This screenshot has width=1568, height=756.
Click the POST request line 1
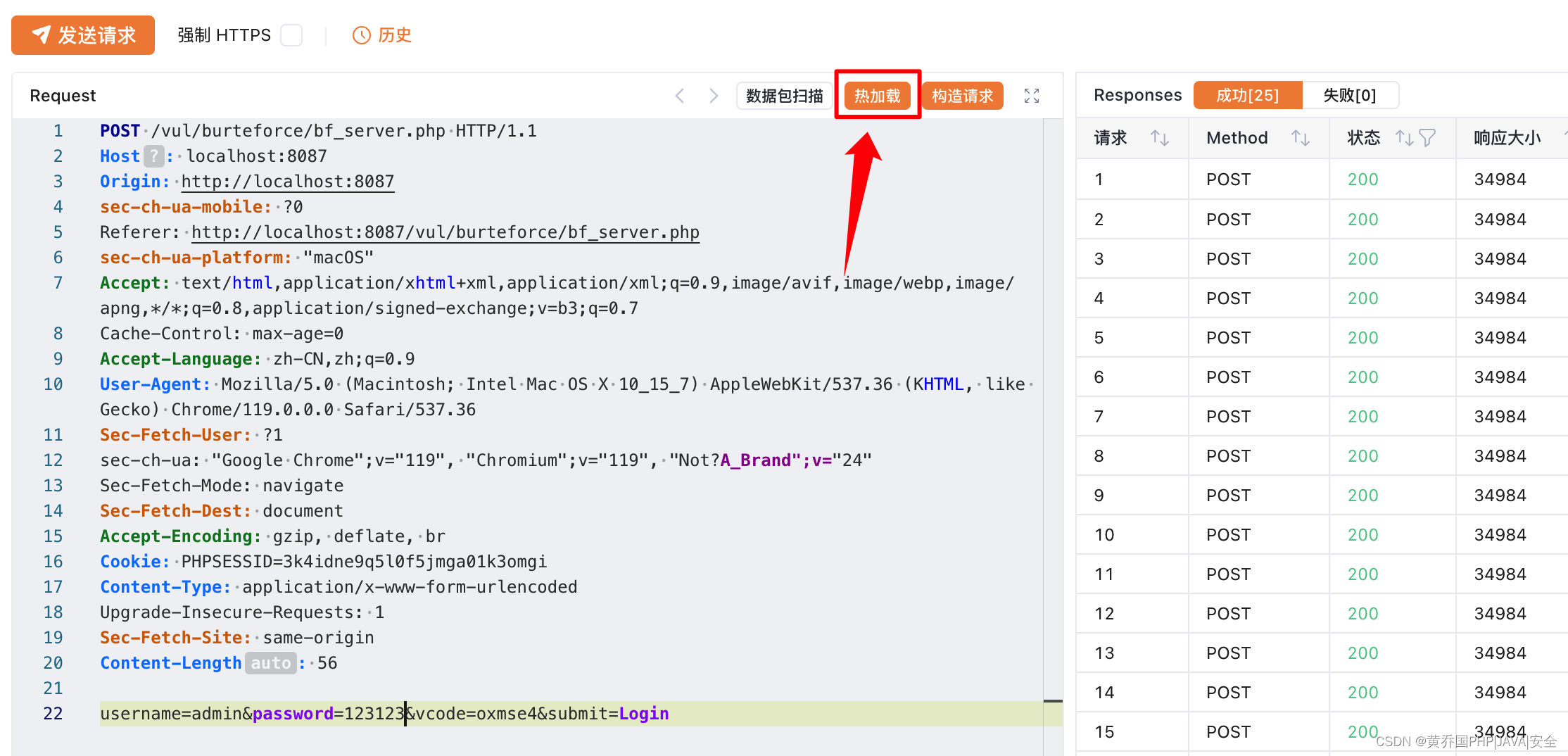pos(318,131)
